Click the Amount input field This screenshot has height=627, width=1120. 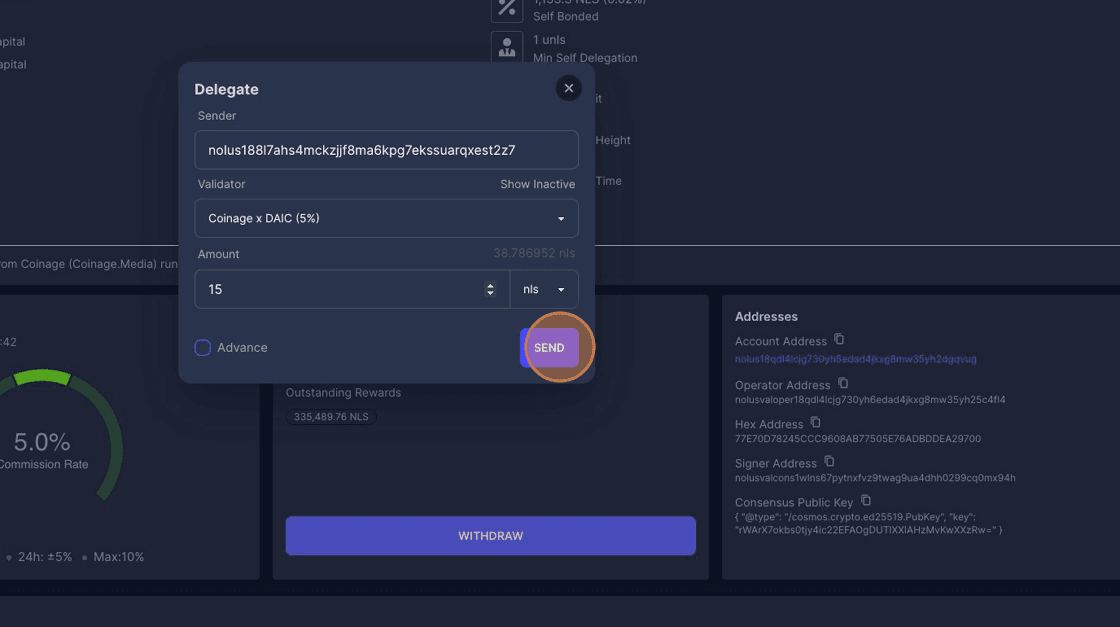(340, 289)
